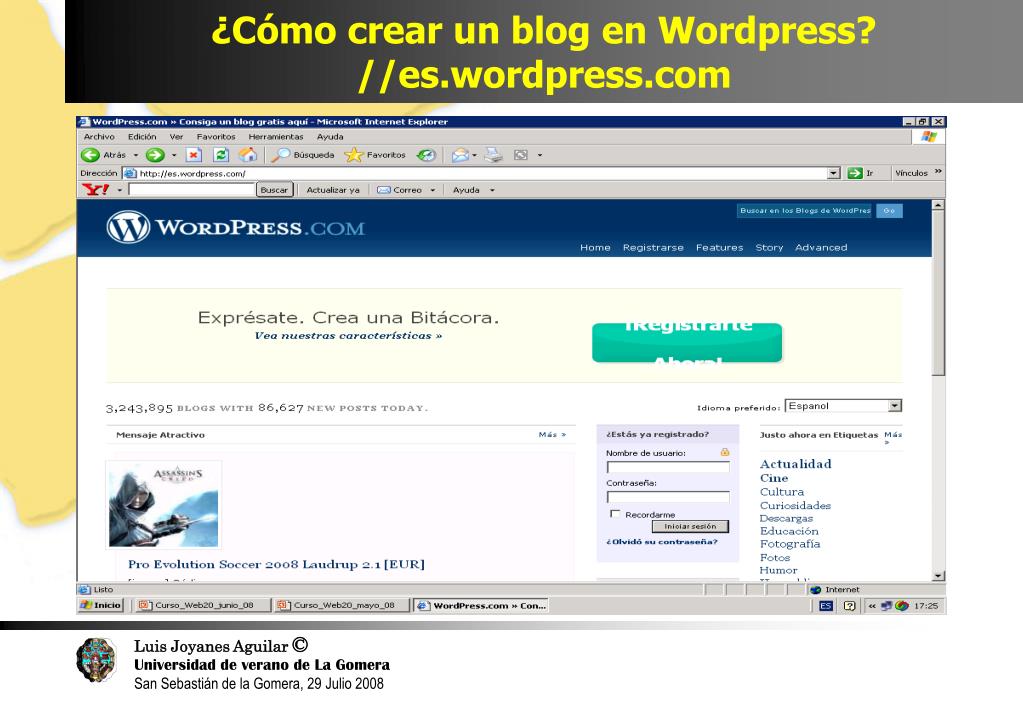Expand the Yahoo toolbar Ayuda dropdown
The image size is (1023, 708).
[493, 191]
